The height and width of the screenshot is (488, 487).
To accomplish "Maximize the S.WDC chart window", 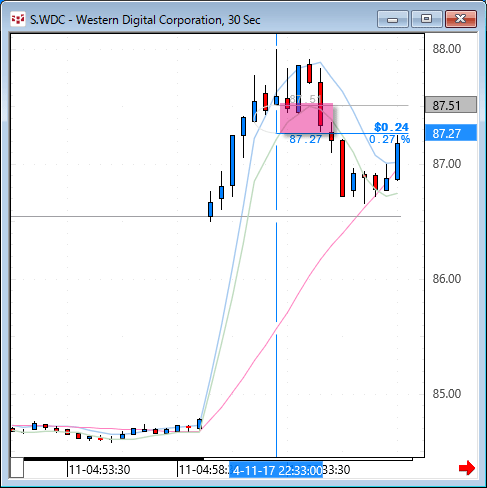I will click(x=426, y=19).
